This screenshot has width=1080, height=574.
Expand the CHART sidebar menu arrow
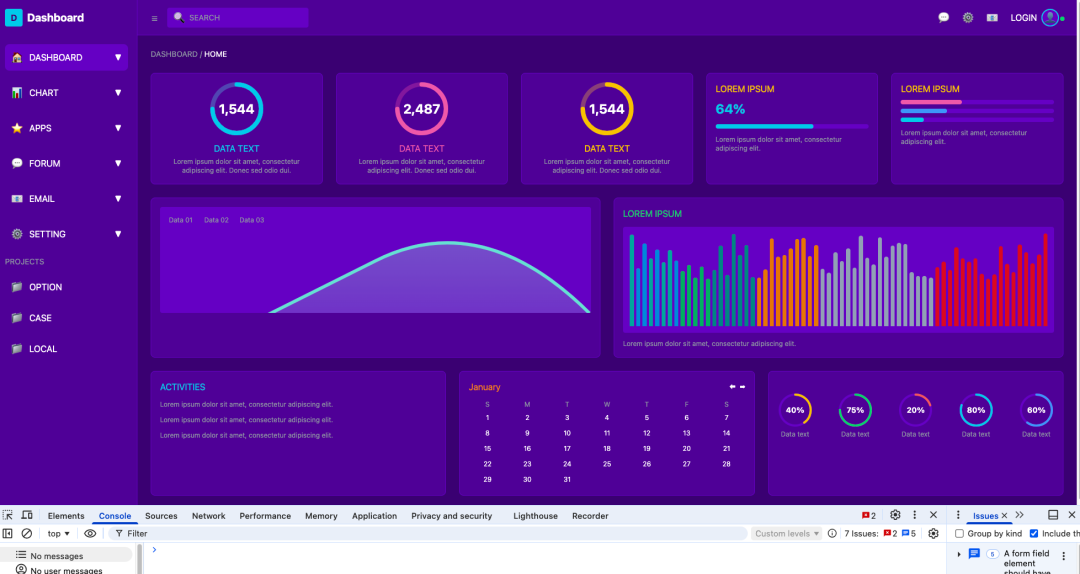pyautogui.click(x=118, y=93)
